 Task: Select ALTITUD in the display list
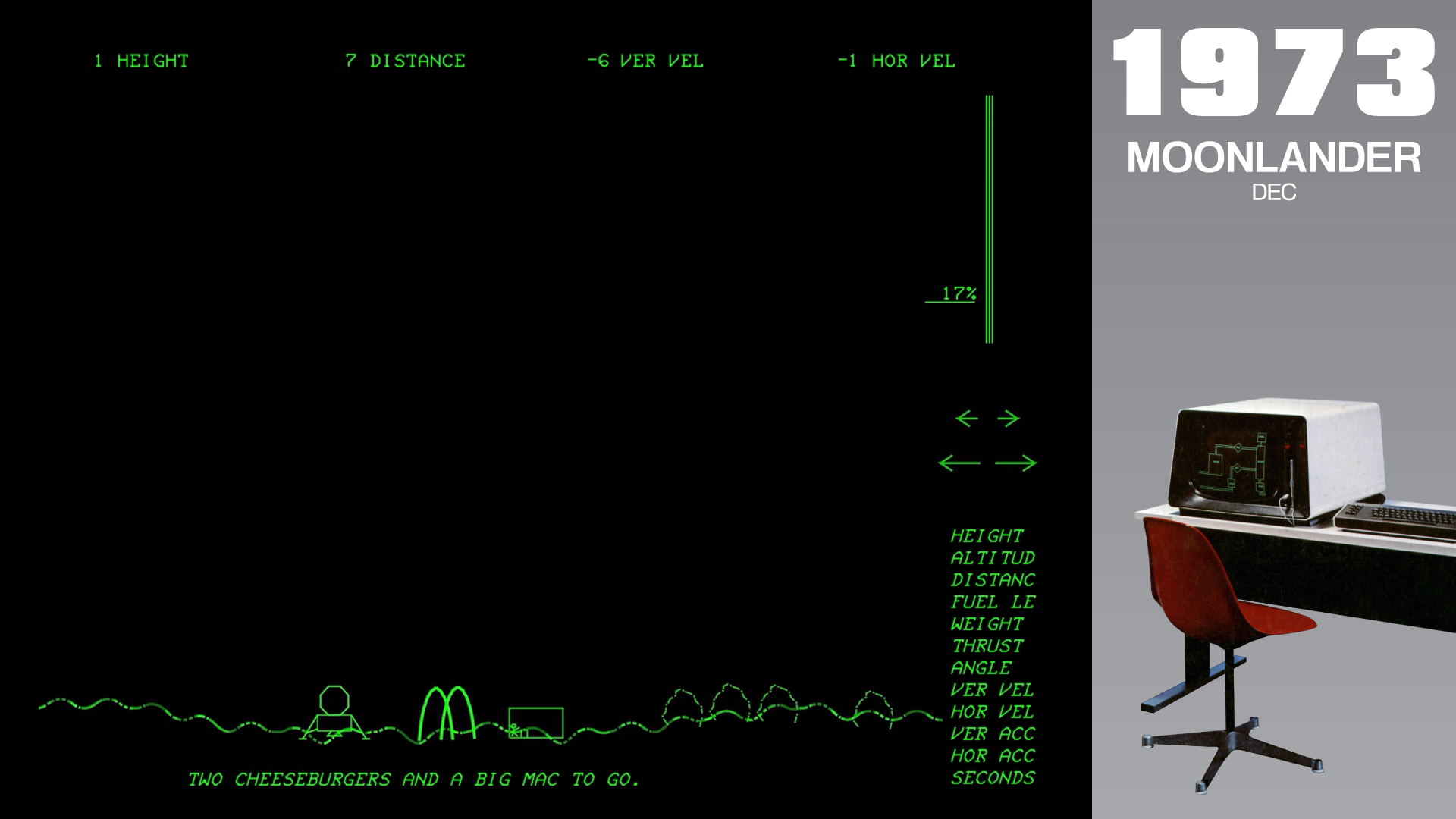click(x=993, y=558)
